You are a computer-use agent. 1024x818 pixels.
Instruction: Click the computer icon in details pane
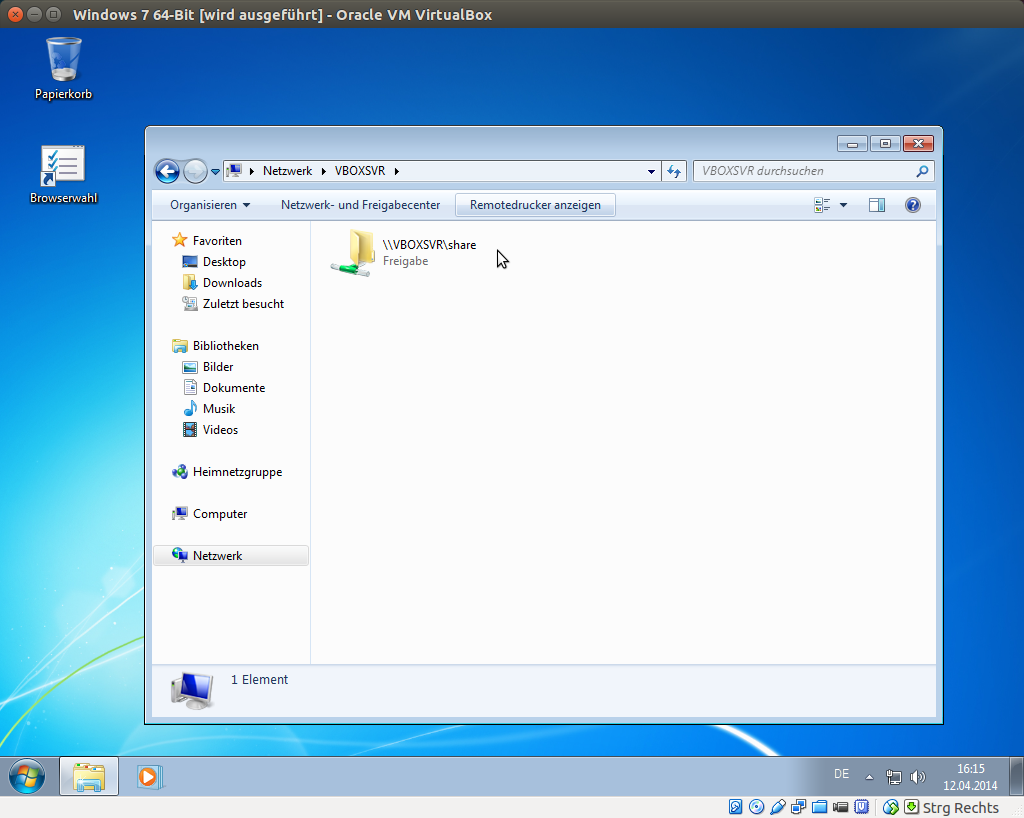pyautogui.click(x=192, y=691)
